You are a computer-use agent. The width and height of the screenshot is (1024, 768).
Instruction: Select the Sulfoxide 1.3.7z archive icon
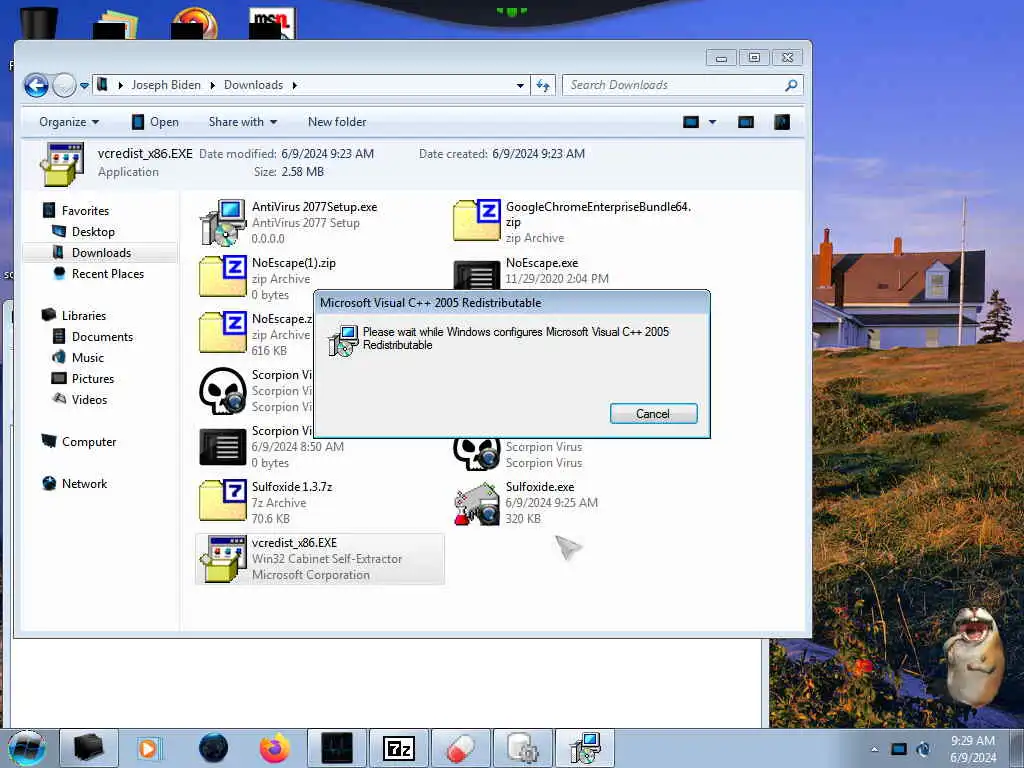pos(223,500)
